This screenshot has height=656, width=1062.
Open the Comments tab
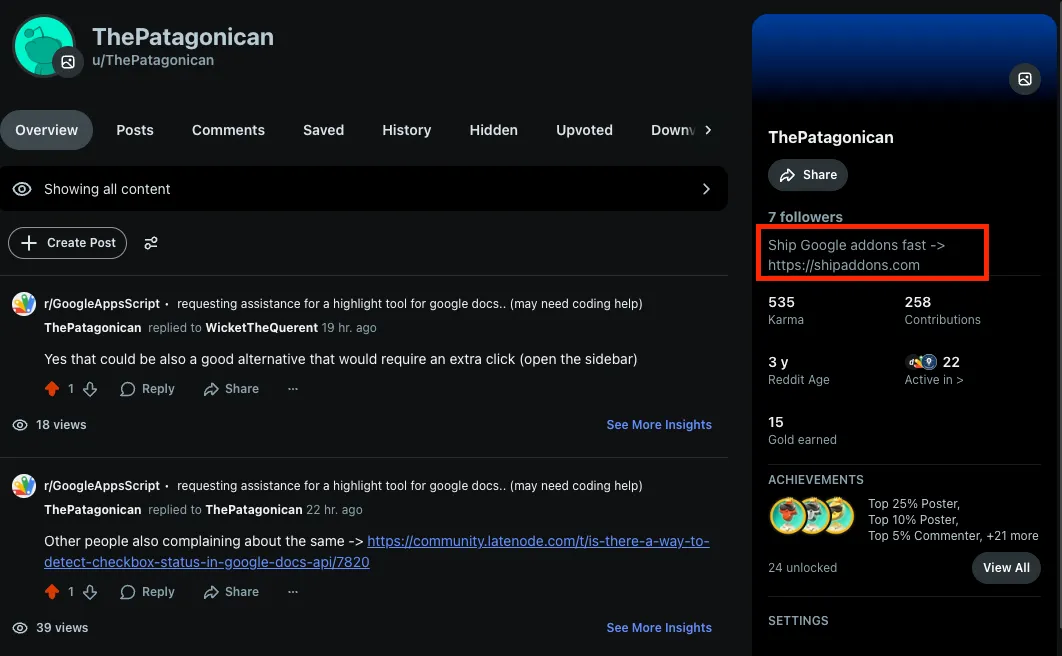pos(228,130)
